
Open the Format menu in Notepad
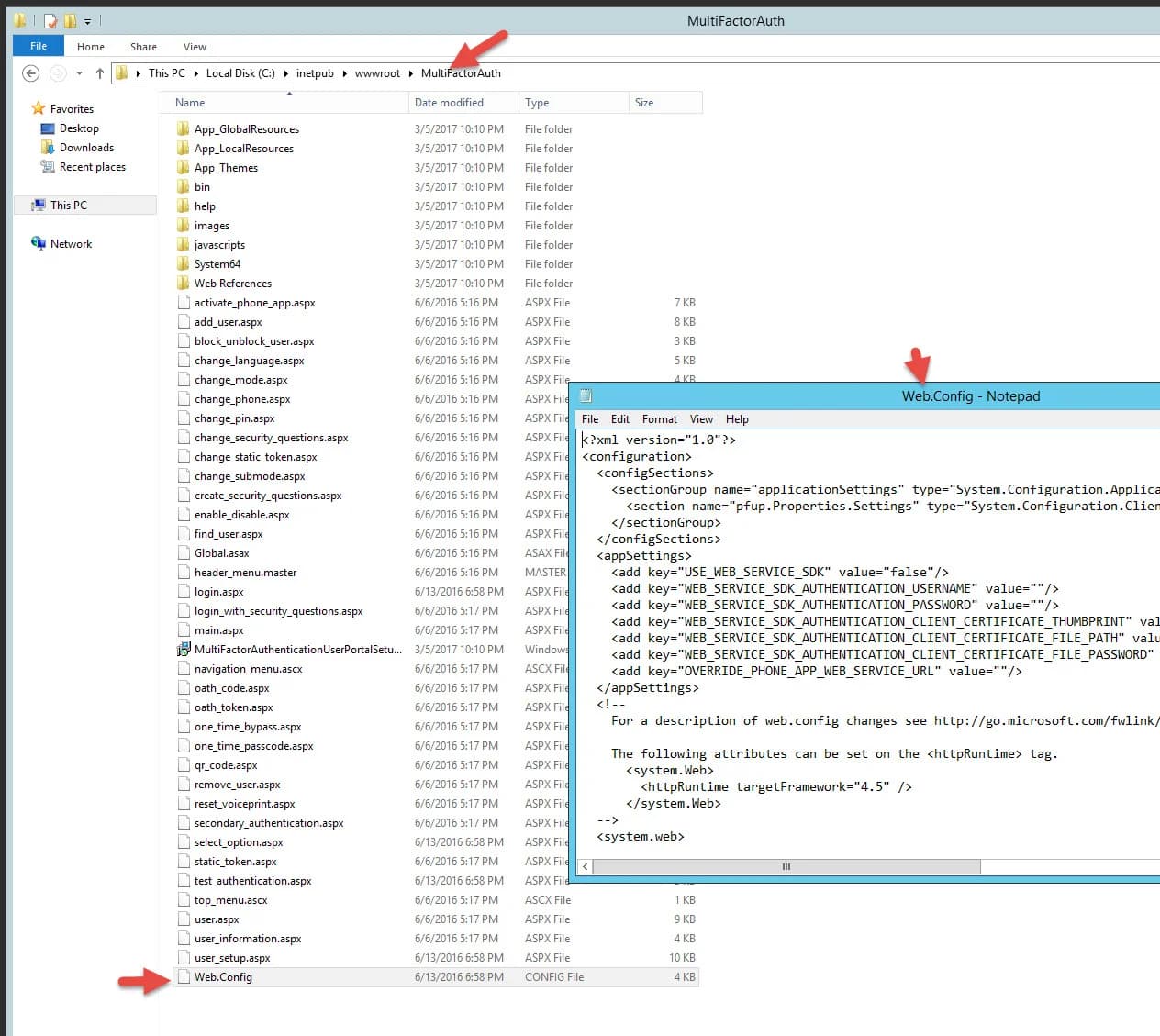coord(660,419)
